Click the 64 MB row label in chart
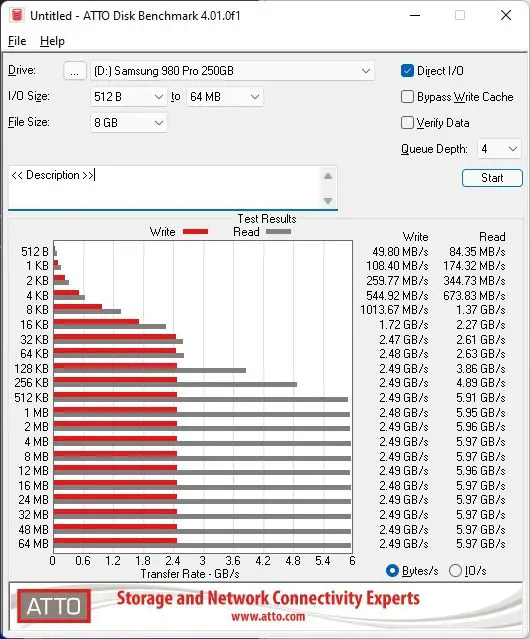 pyautogui.click(x=33, y=544)
